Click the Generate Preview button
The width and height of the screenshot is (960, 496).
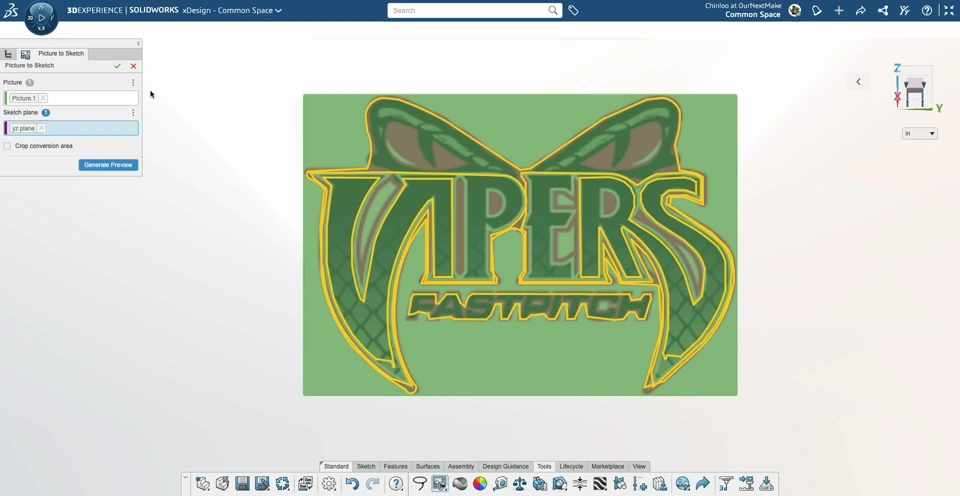(108, 165)
